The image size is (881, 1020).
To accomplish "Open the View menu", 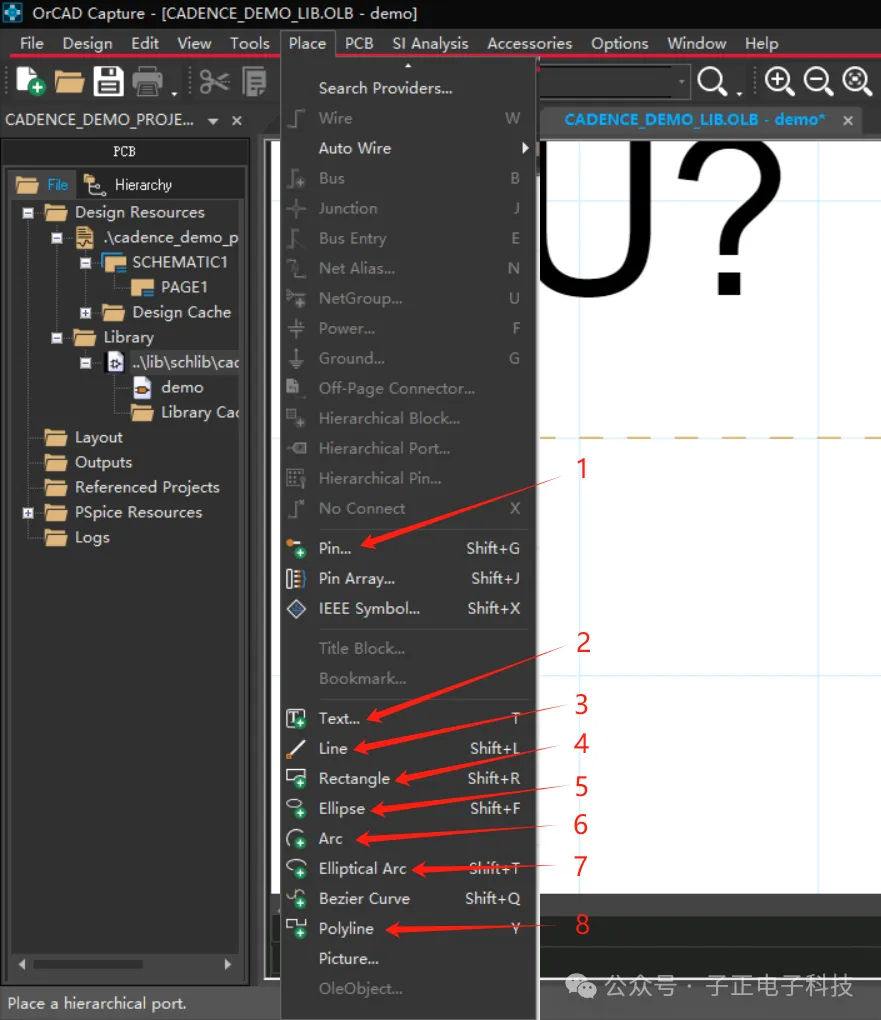I will click(194, 44).
